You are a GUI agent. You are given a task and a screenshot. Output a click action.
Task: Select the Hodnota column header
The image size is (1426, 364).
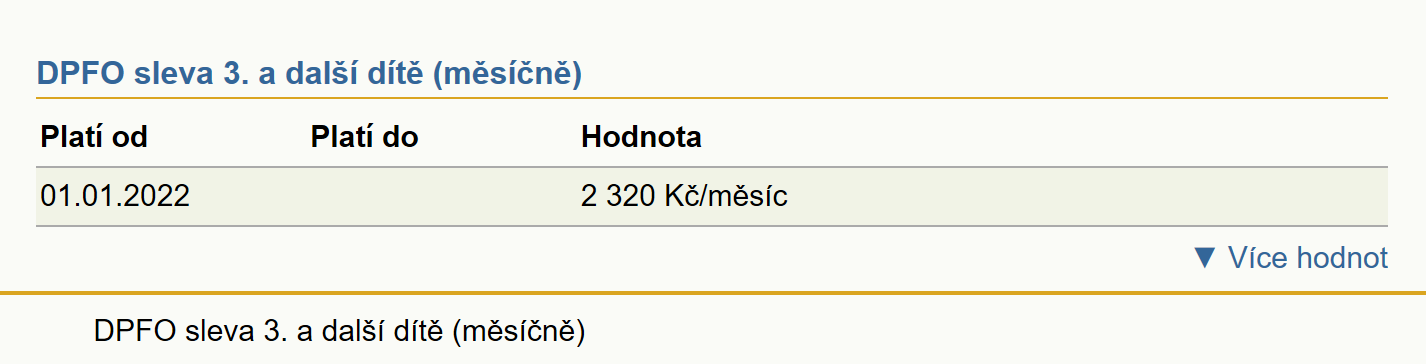[641, 137]
